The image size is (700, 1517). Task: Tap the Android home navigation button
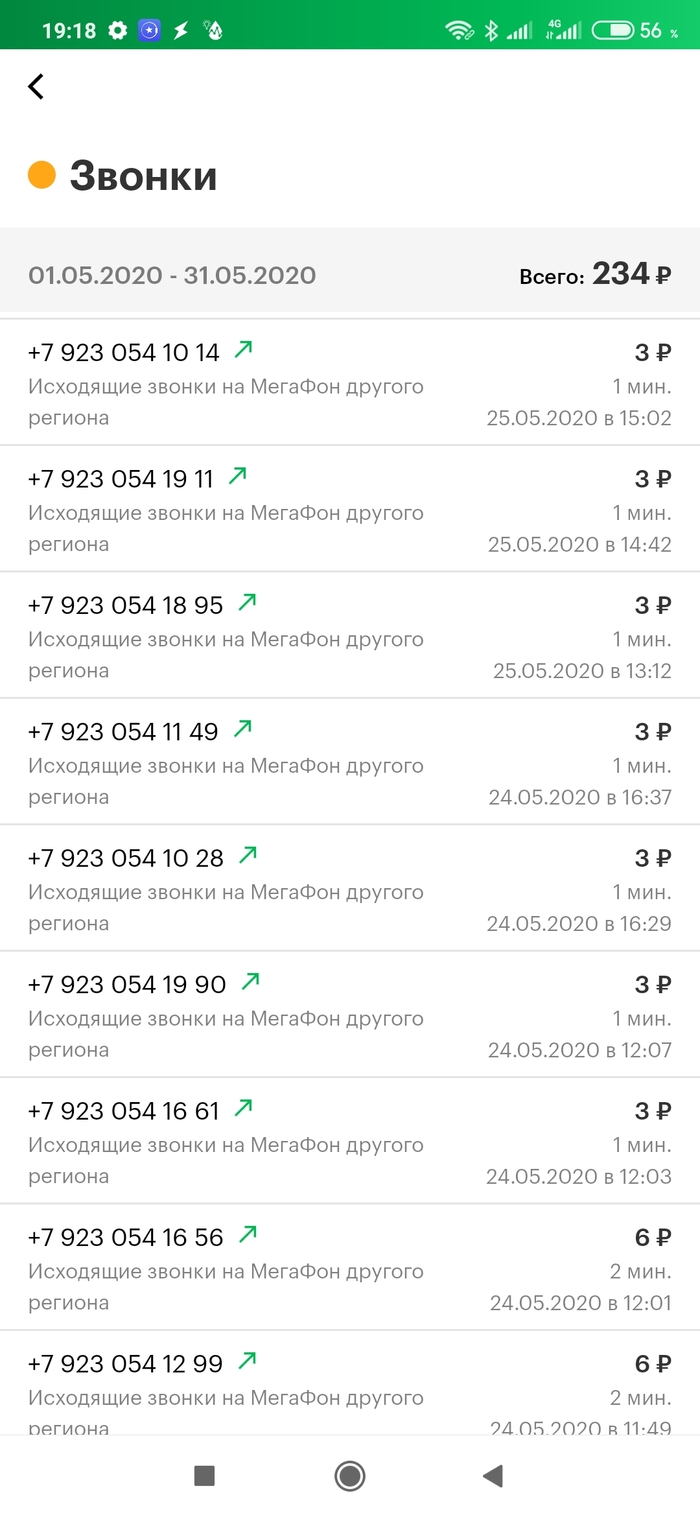[x=350, y=1475]
